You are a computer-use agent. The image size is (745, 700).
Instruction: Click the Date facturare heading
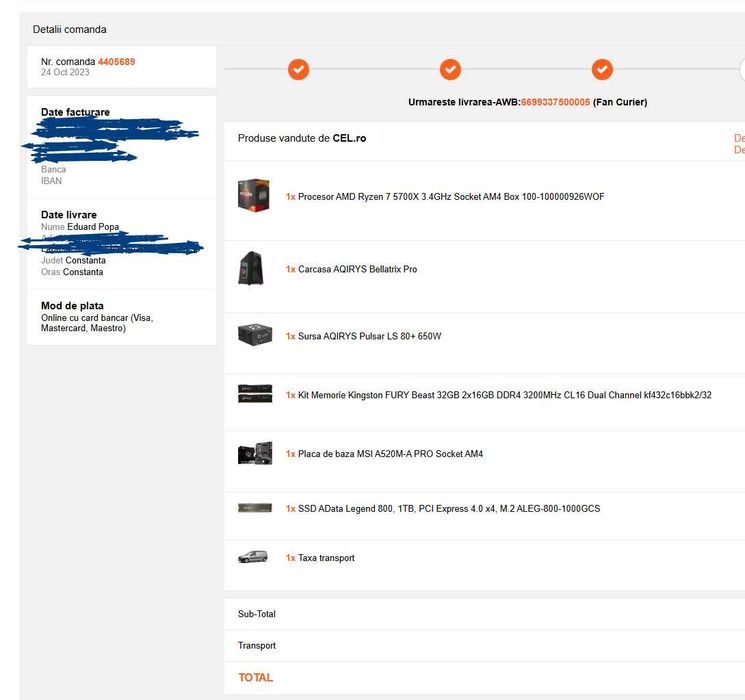point(75,112)
